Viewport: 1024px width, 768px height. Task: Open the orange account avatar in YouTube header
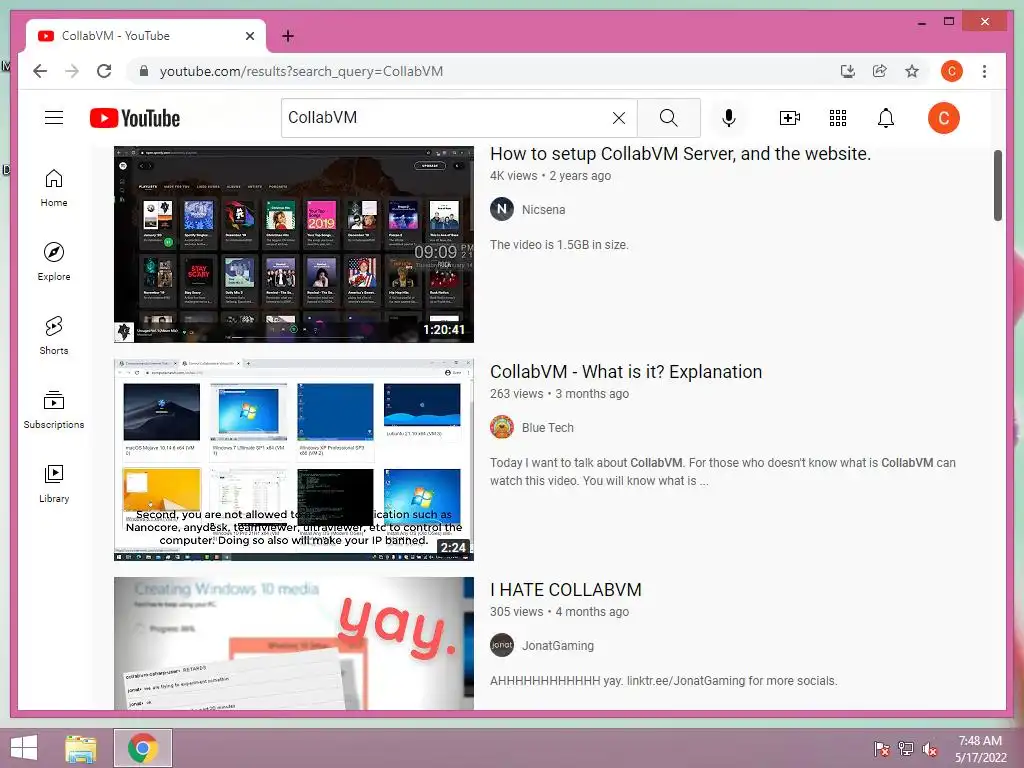(x=944, y=118)
